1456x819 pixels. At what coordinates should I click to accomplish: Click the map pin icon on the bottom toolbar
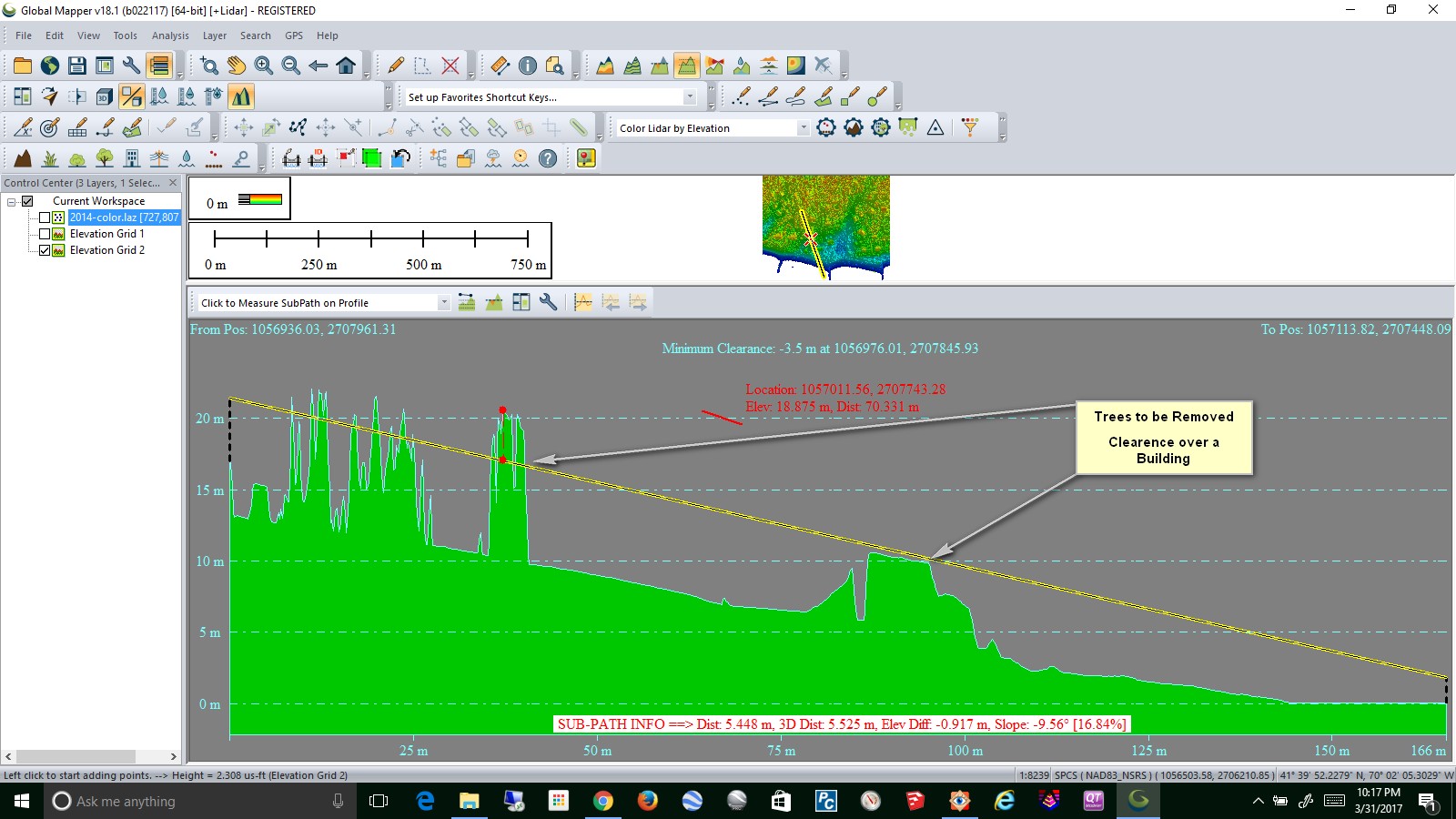pyautogui.click(x=586, y=158)
